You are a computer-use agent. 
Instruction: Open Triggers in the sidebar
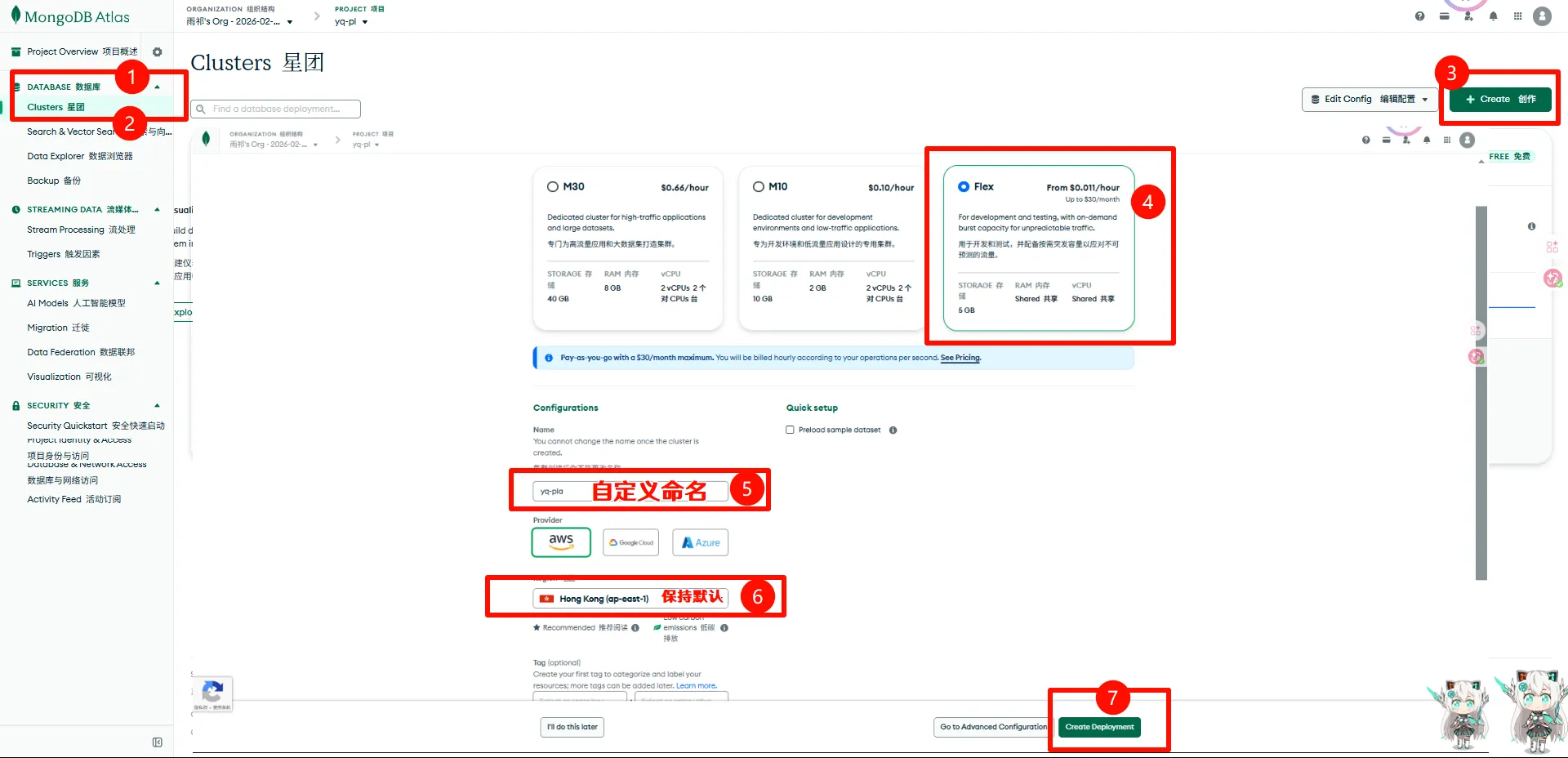(64, 255)
